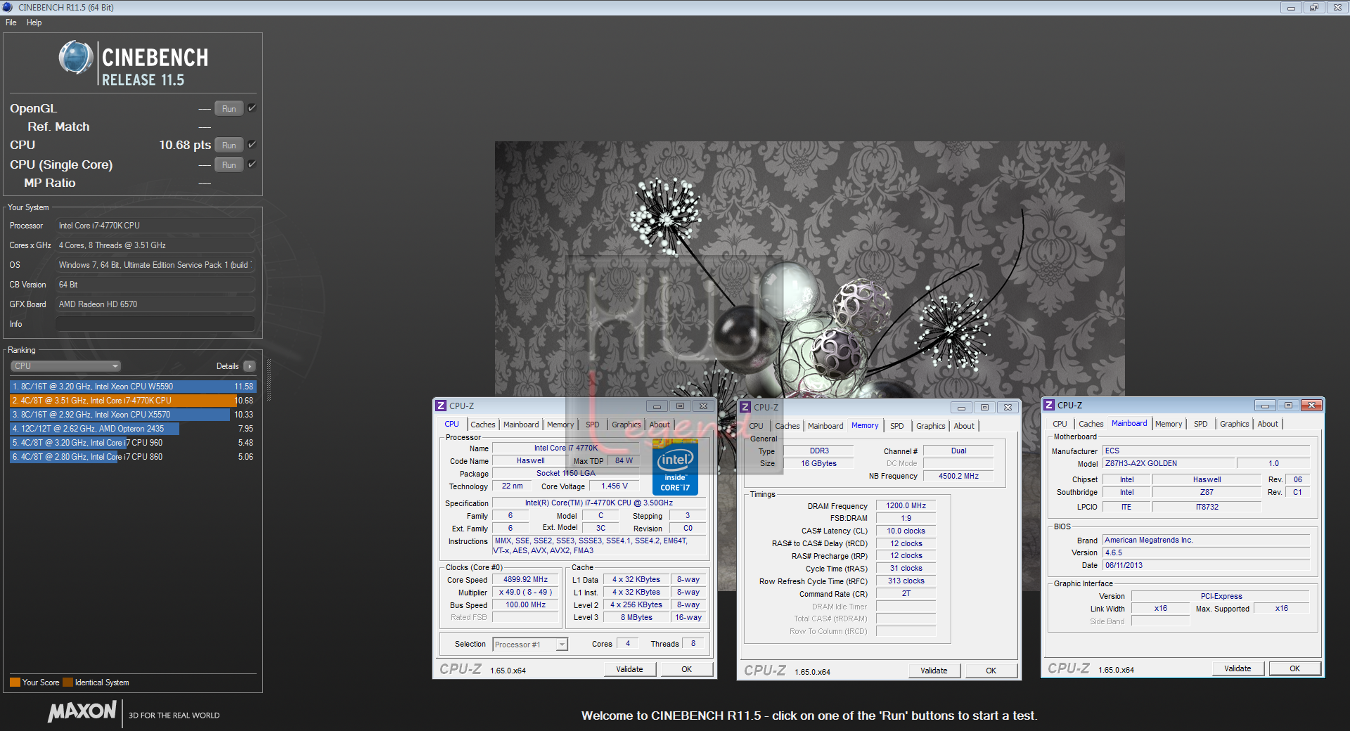1350x731 pixels.
Task: Open CPU tab in the Memory CPU-Z window
Action: [x=756, y=426]
